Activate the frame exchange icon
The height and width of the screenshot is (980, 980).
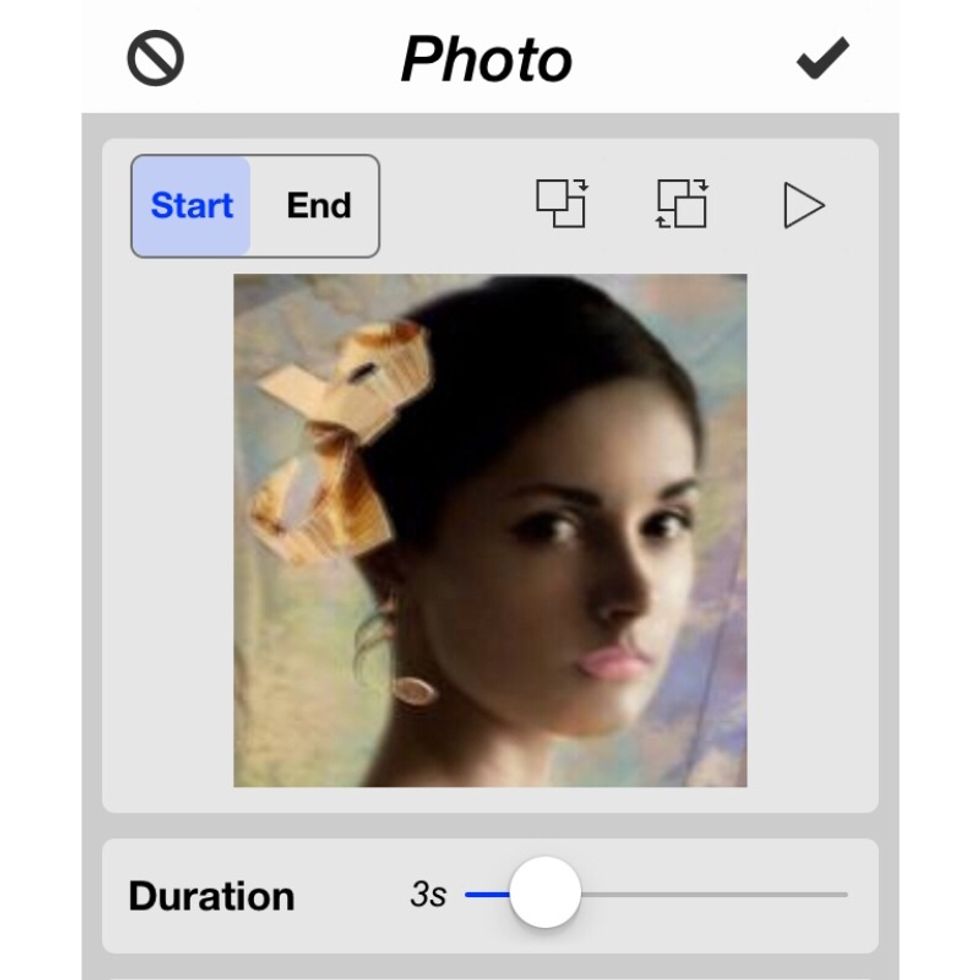pos(685,205)
